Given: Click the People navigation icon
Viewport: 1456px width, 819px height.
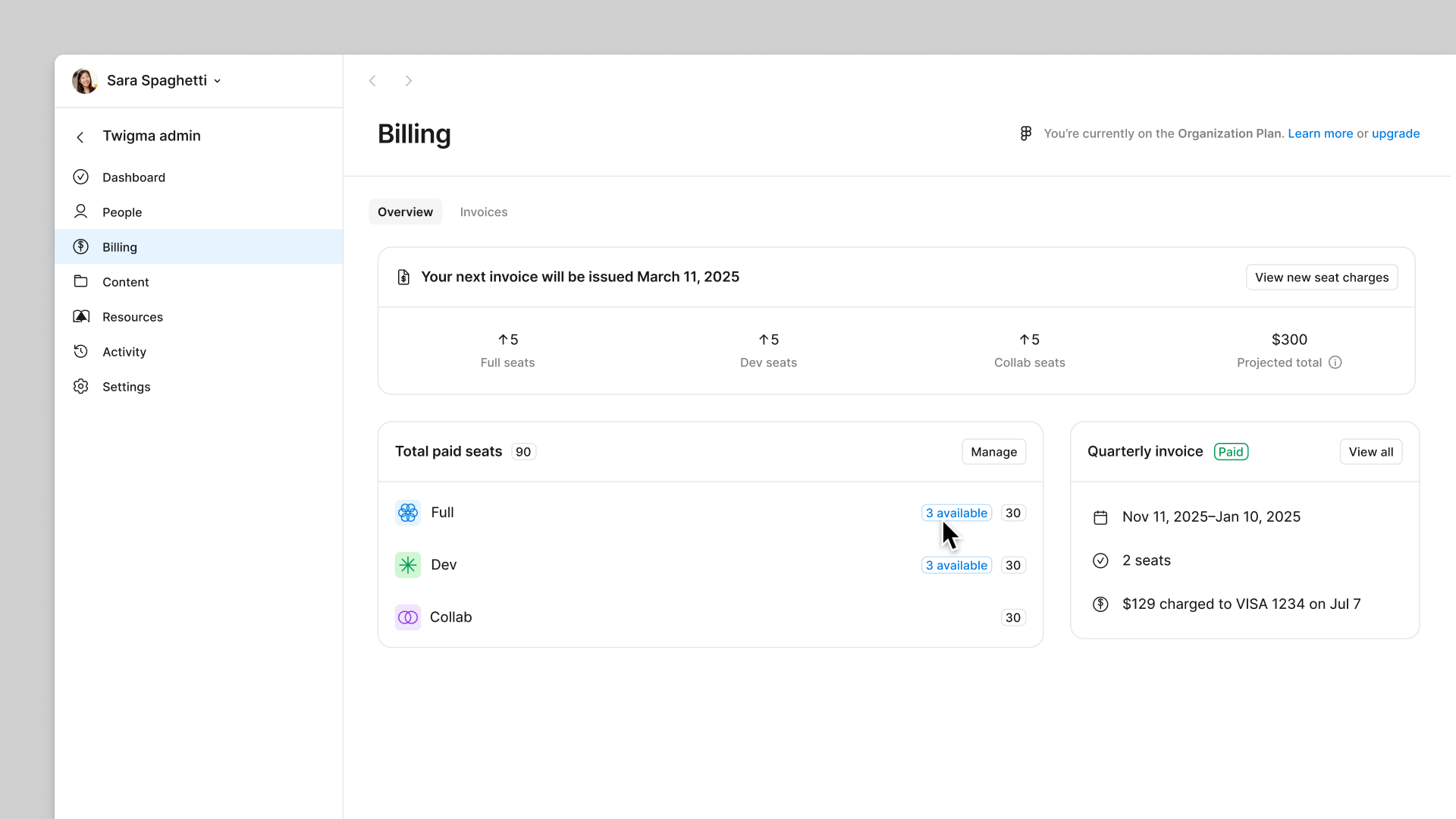Looking at the screenshot, I should coord(81,211).
